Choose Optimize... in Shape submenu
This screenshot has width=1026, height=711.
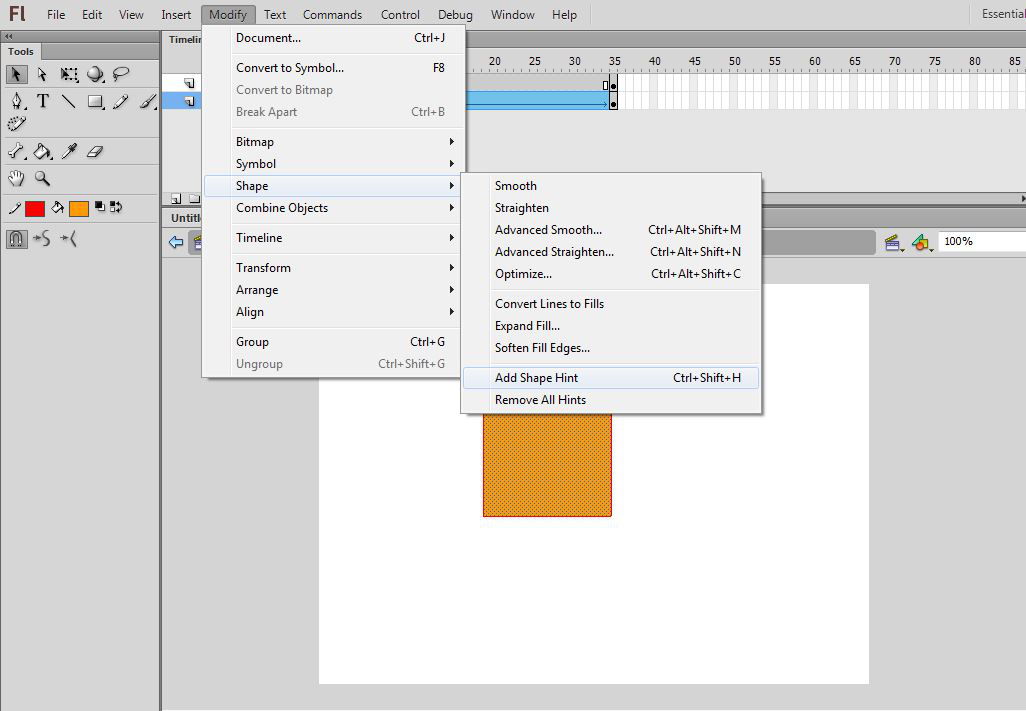pos(611,274)
